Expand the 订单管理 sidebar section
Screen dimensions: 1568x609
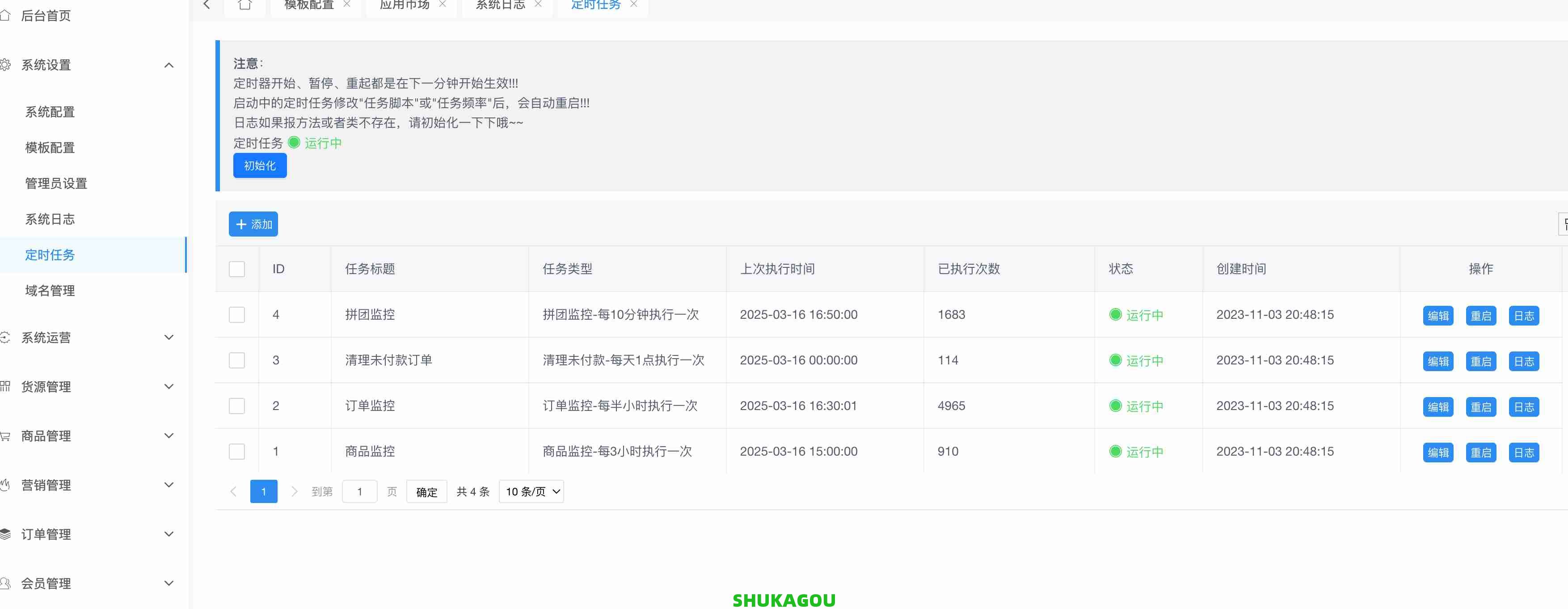(169, 533)
